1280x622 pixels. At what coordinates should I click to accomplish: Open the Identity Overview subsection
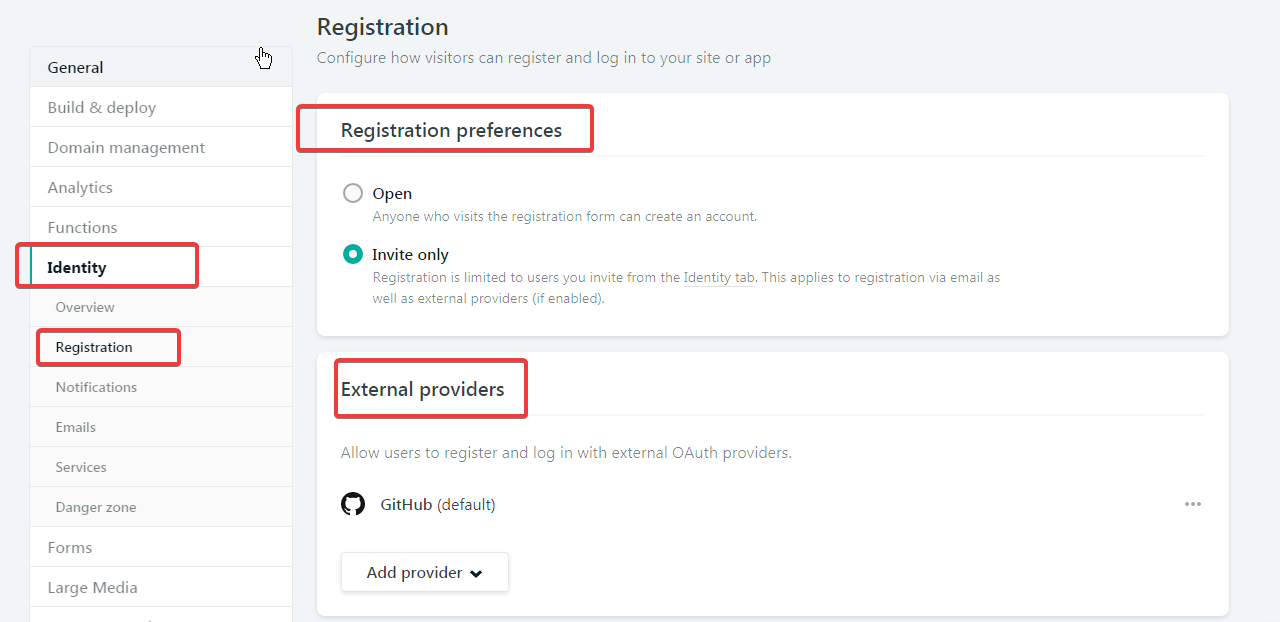pyautogui.click(x=161, y=307)
